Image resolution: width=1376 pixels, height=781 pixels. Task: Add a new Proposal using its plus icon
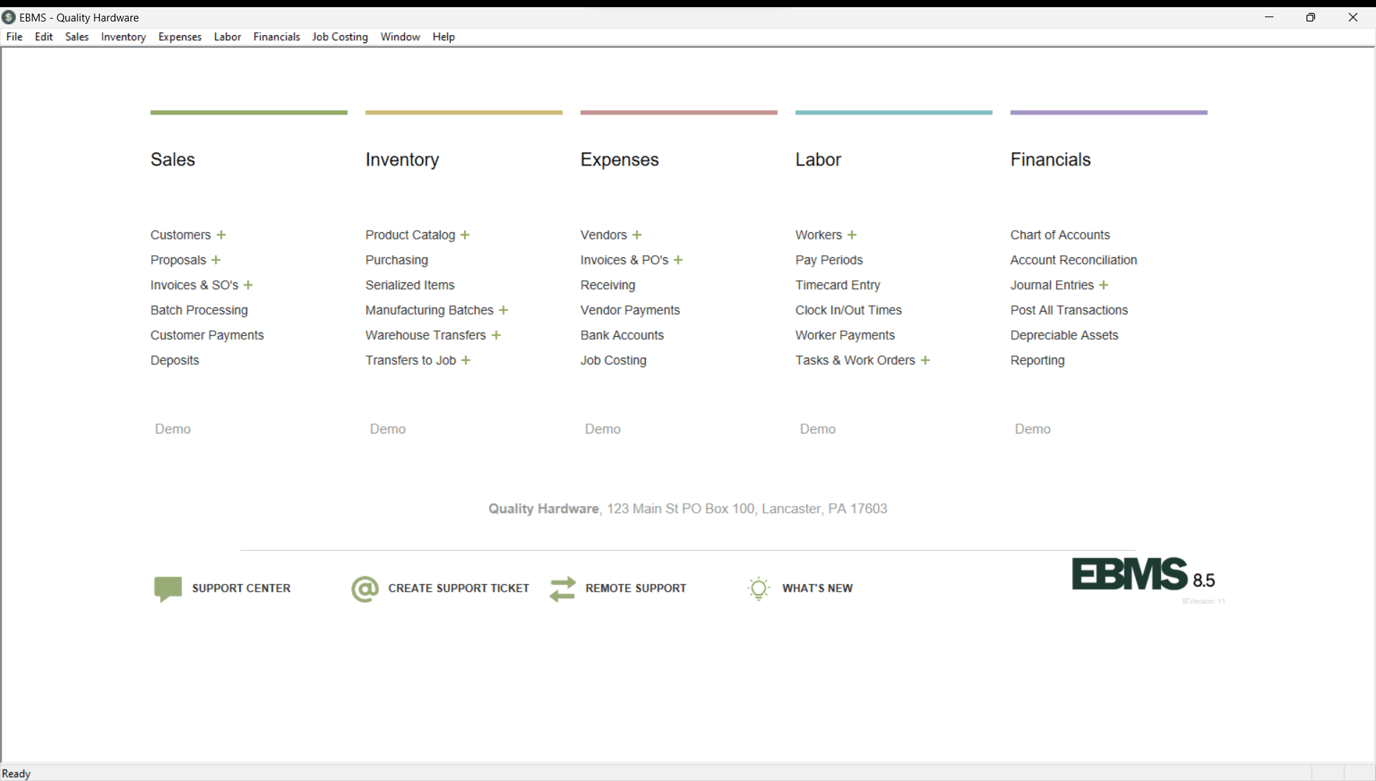215,259
